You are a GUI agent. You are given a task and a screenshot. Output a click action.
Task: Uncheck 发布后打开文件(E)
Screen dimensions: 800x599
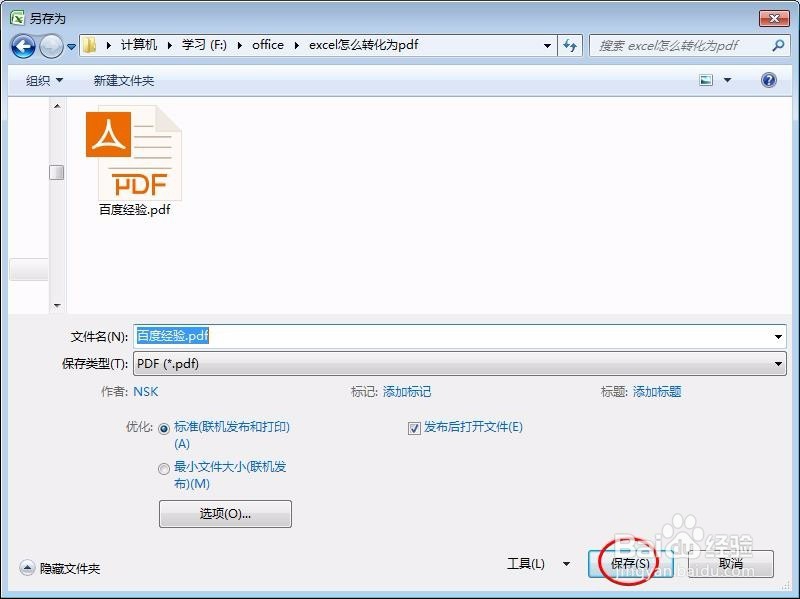point(414,427)
